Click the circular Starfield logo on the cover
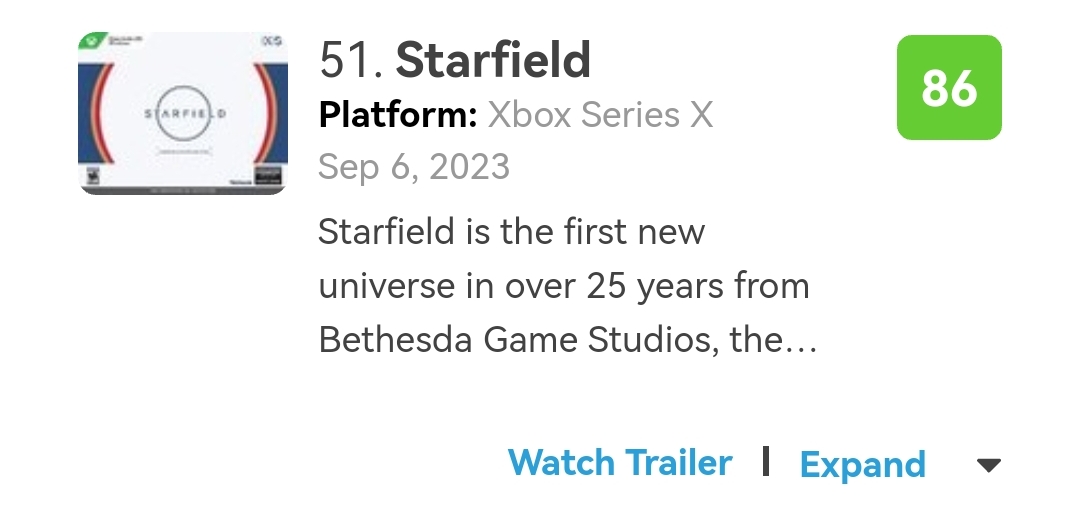Image resolution: width=1080 pixels, height=513 pixels. 182,113
